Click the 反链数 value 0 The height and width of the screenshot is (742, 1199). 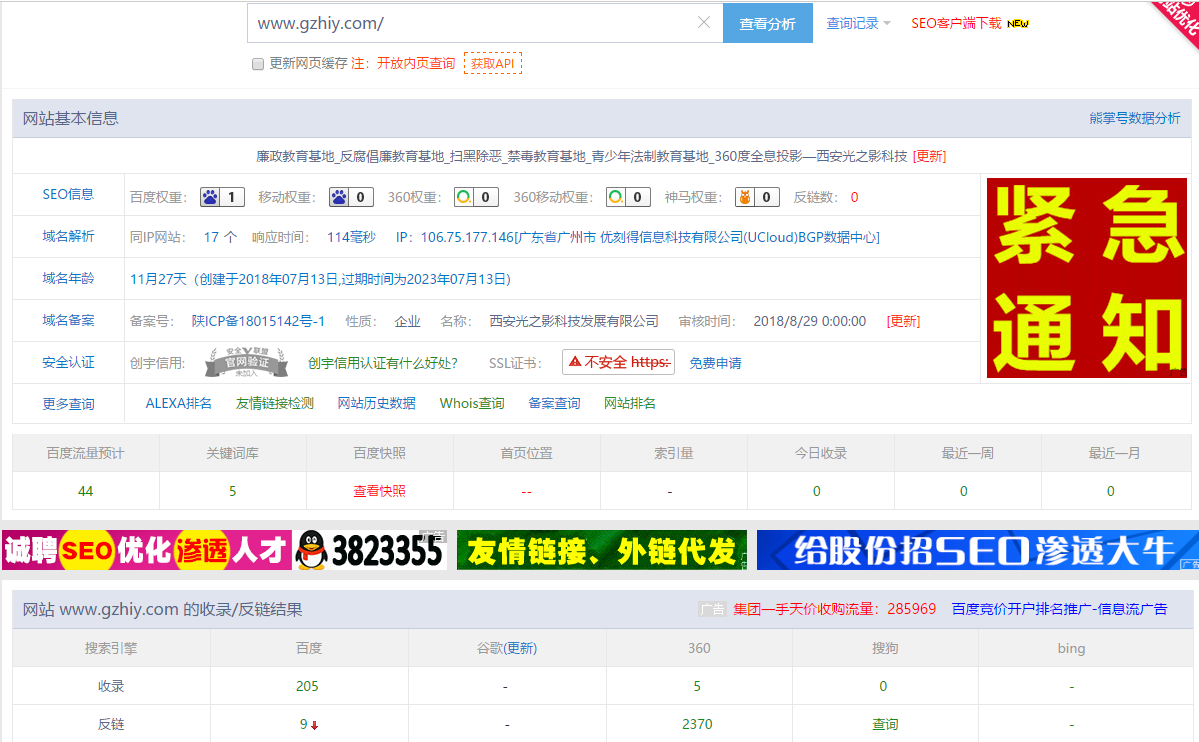point(854,197)
